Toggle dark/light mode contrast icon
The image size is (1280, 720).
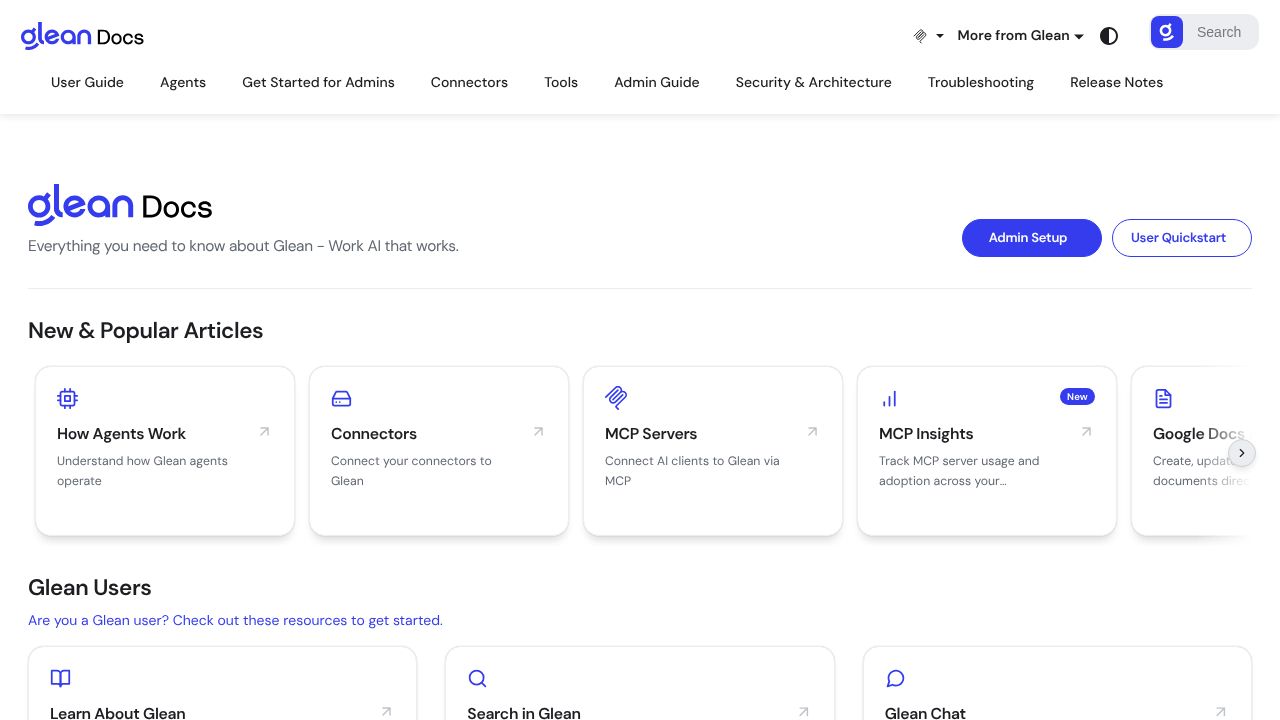click(x=1109, y=36)
